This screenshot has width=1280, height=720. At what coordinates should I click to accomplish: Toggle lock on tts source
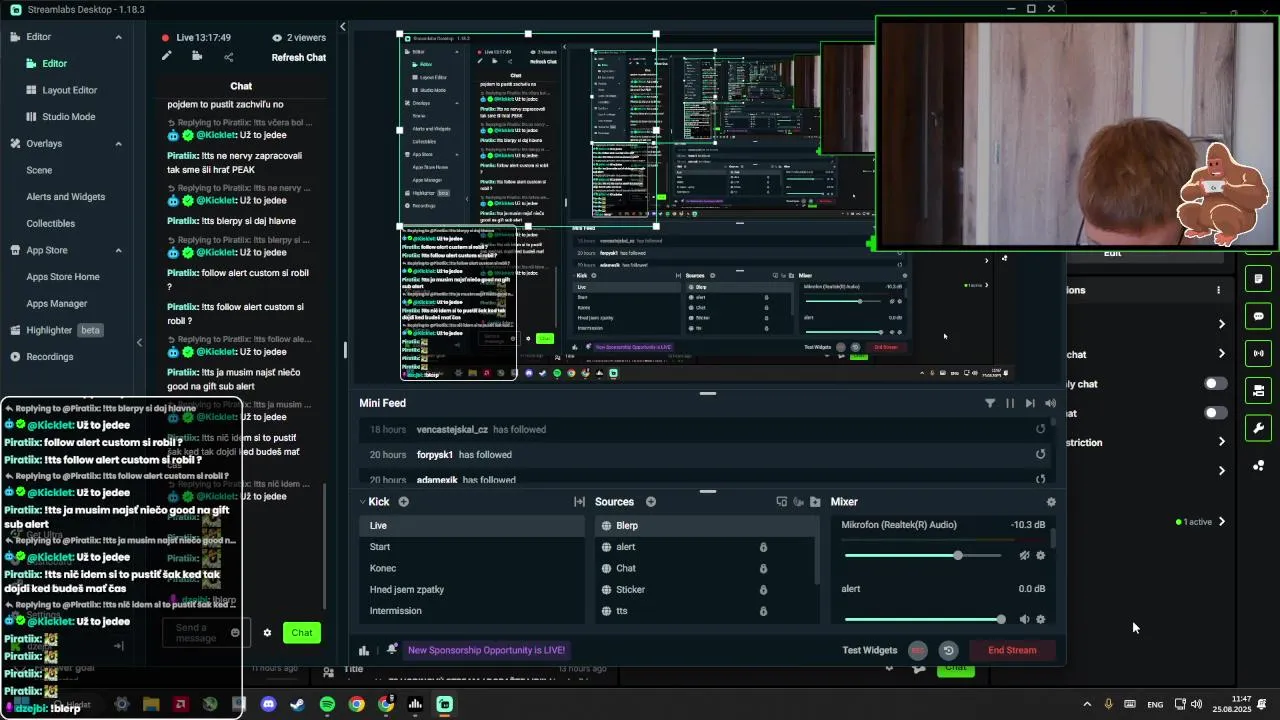(x=763, y=611)
